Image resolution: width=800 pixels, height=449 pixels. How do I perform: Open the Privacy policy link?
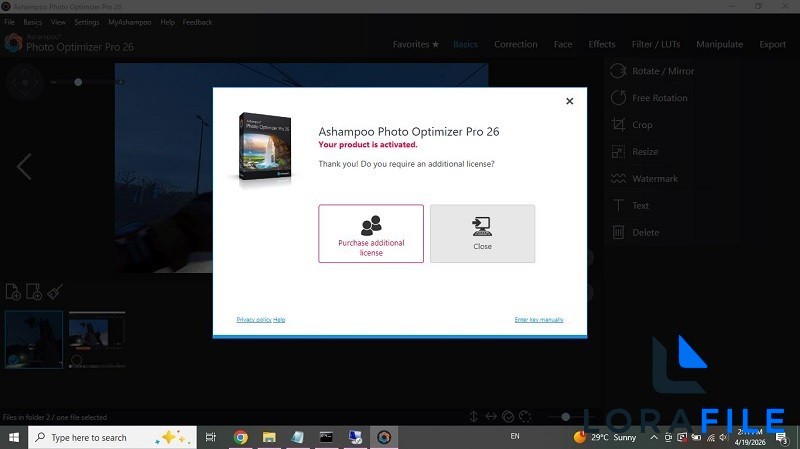(x=254, y=319)
